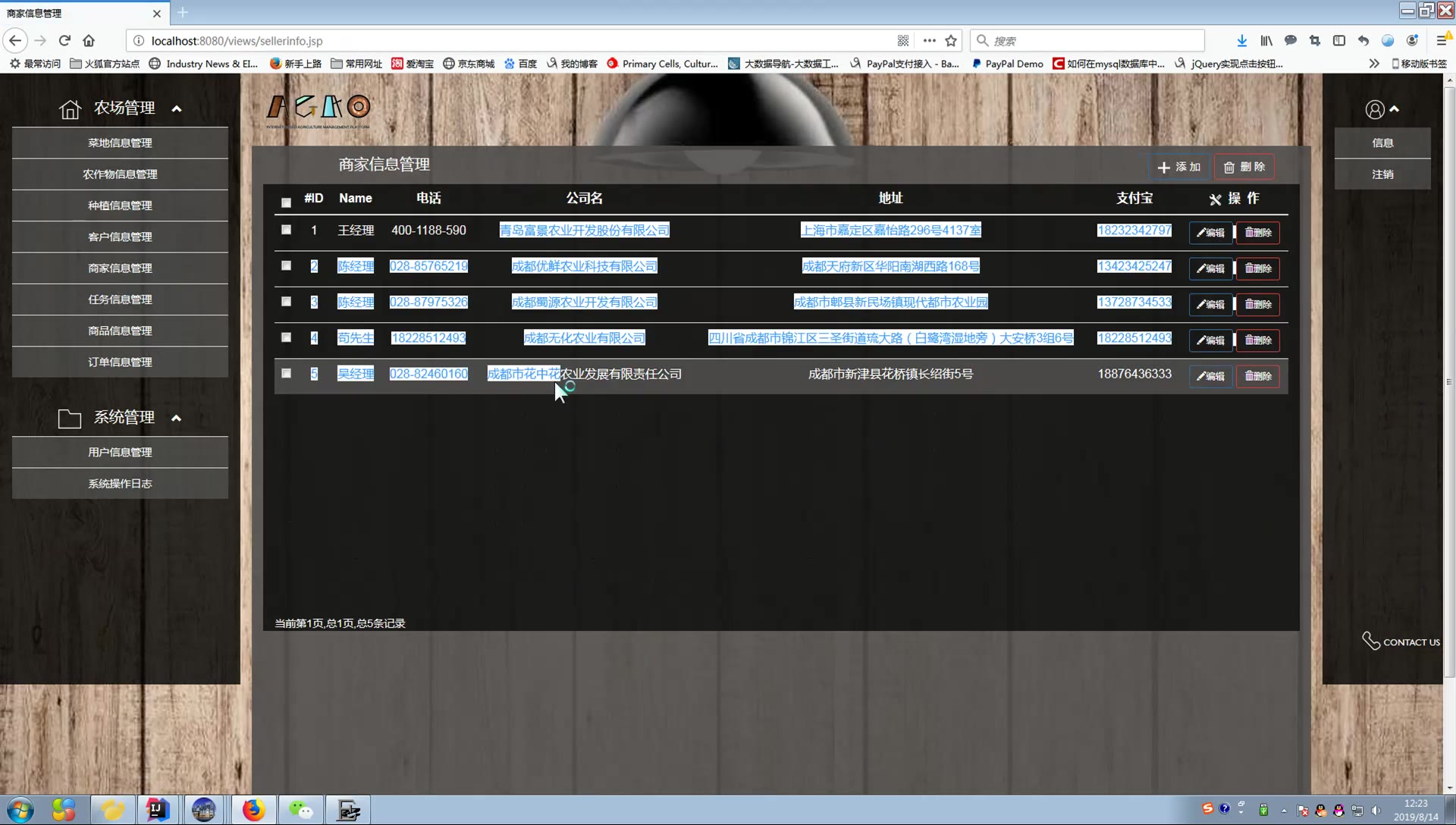Go to the browser home page icon
This screenshot has width=1456, height=825.
(89, 41)
